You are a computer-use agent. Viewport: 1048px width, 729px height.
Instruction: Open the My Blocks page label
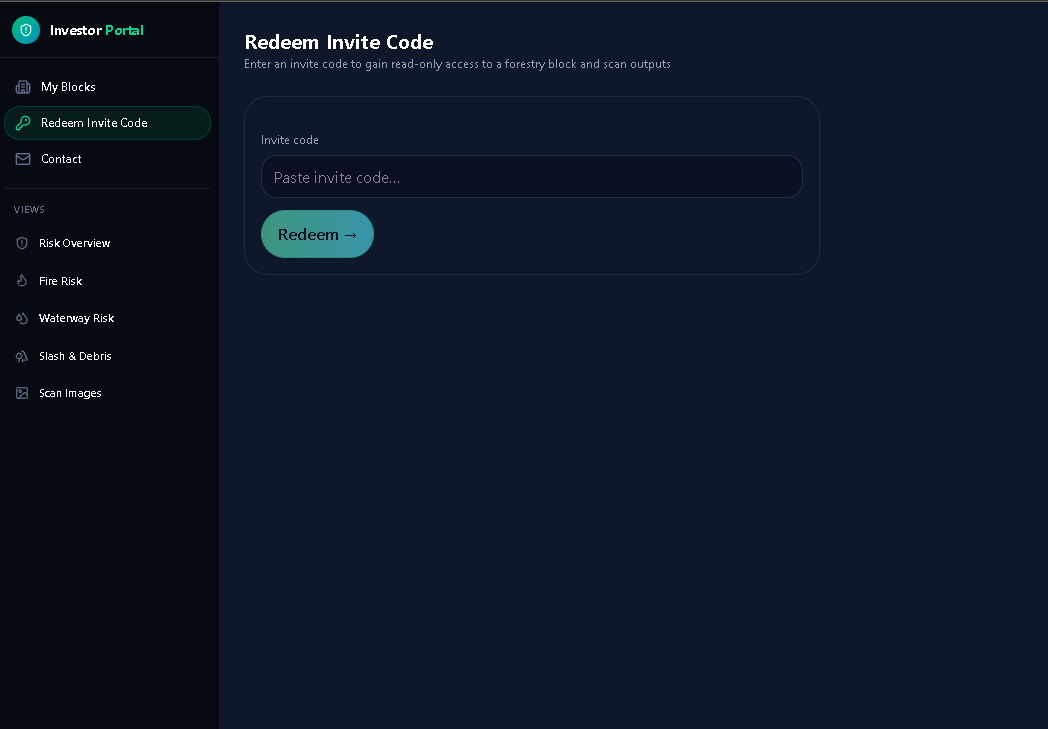click(68, 87)
